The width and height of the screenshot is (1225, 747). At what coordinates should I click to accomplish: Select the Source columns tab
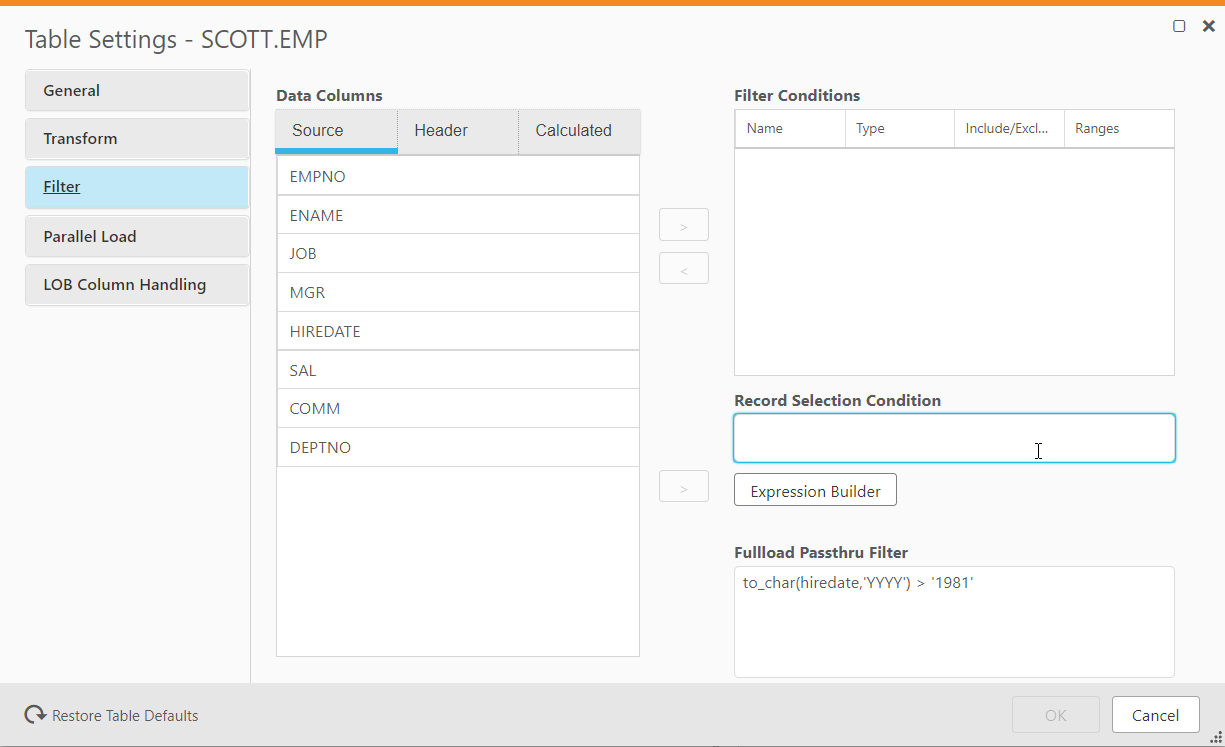pyautogui.click(x=318, y=131)
